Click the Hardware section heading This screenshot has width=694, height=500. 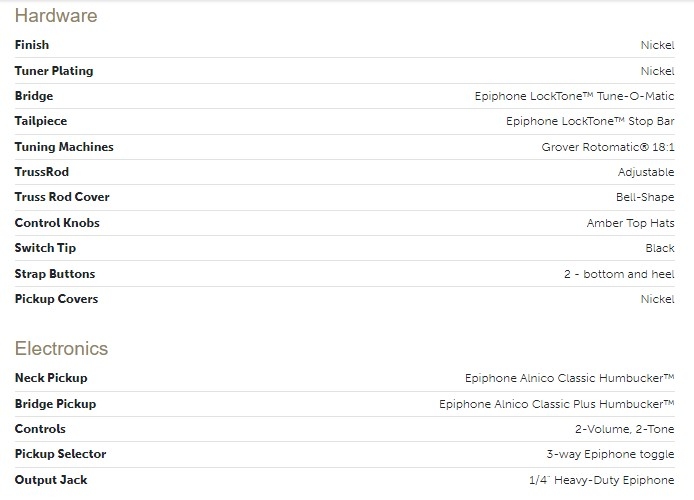[x=56, y=16]
